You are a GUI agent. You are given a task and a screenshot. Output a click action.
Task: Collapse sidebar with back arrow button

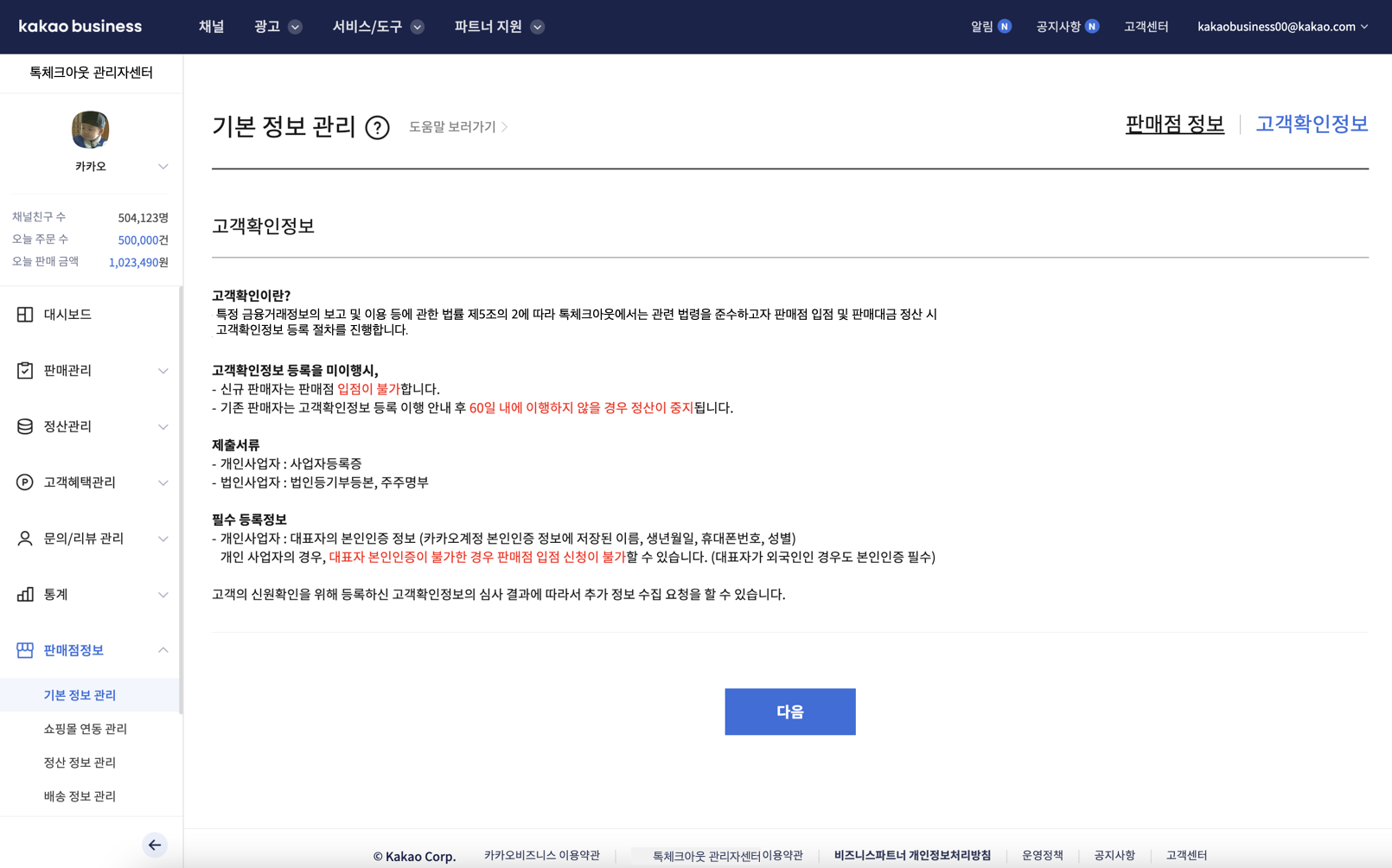click(154, 845)
